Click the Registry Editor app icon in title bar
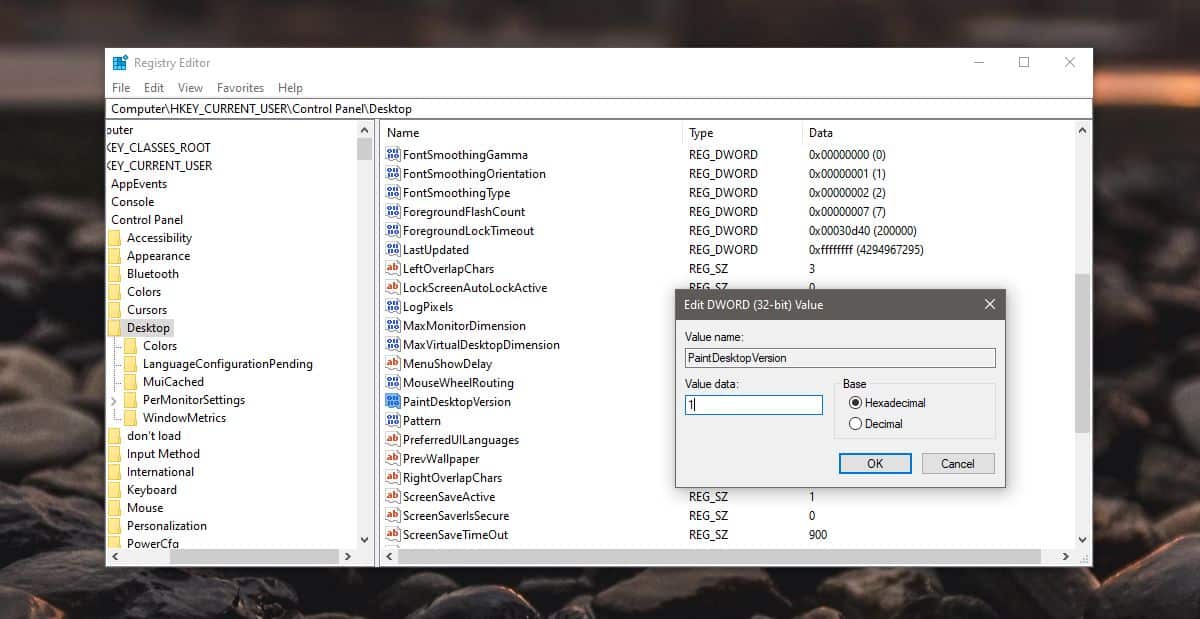The width and height of the screenshot is (1200, 619). pyautogui.click(x=120, y=62)
